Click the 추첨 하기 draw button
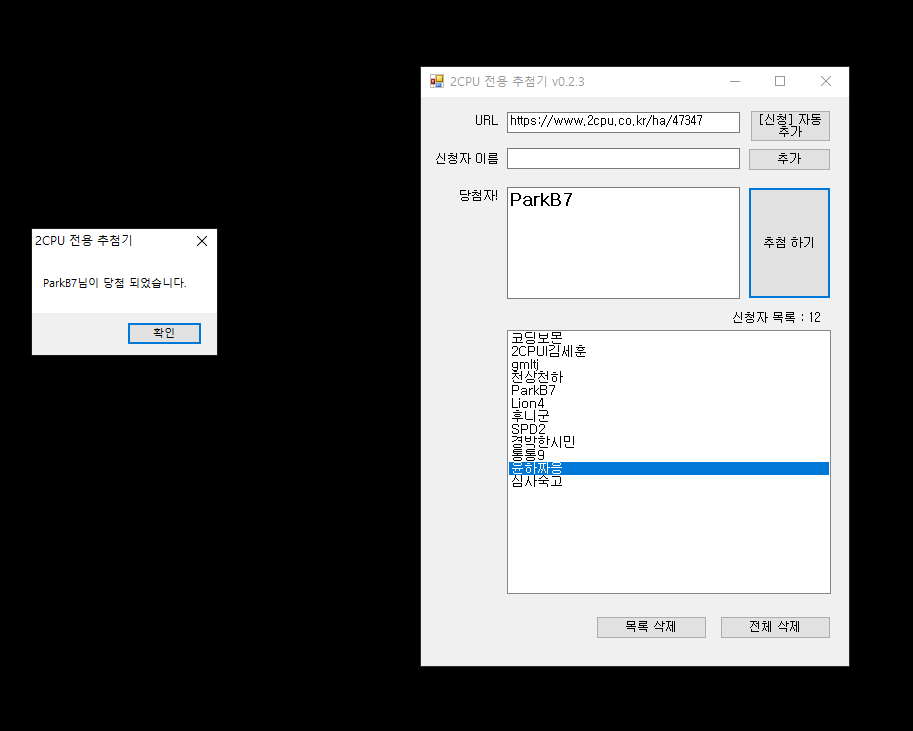Viewport: 913px width, 731px height. (x=789, y=242)
